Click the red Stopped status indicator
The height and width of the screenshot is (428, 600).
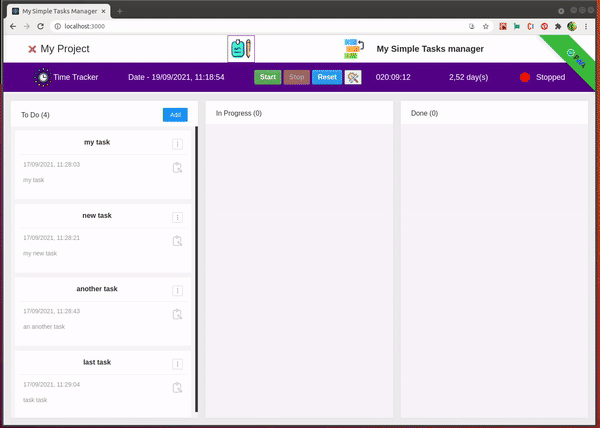tap(525, 77)
